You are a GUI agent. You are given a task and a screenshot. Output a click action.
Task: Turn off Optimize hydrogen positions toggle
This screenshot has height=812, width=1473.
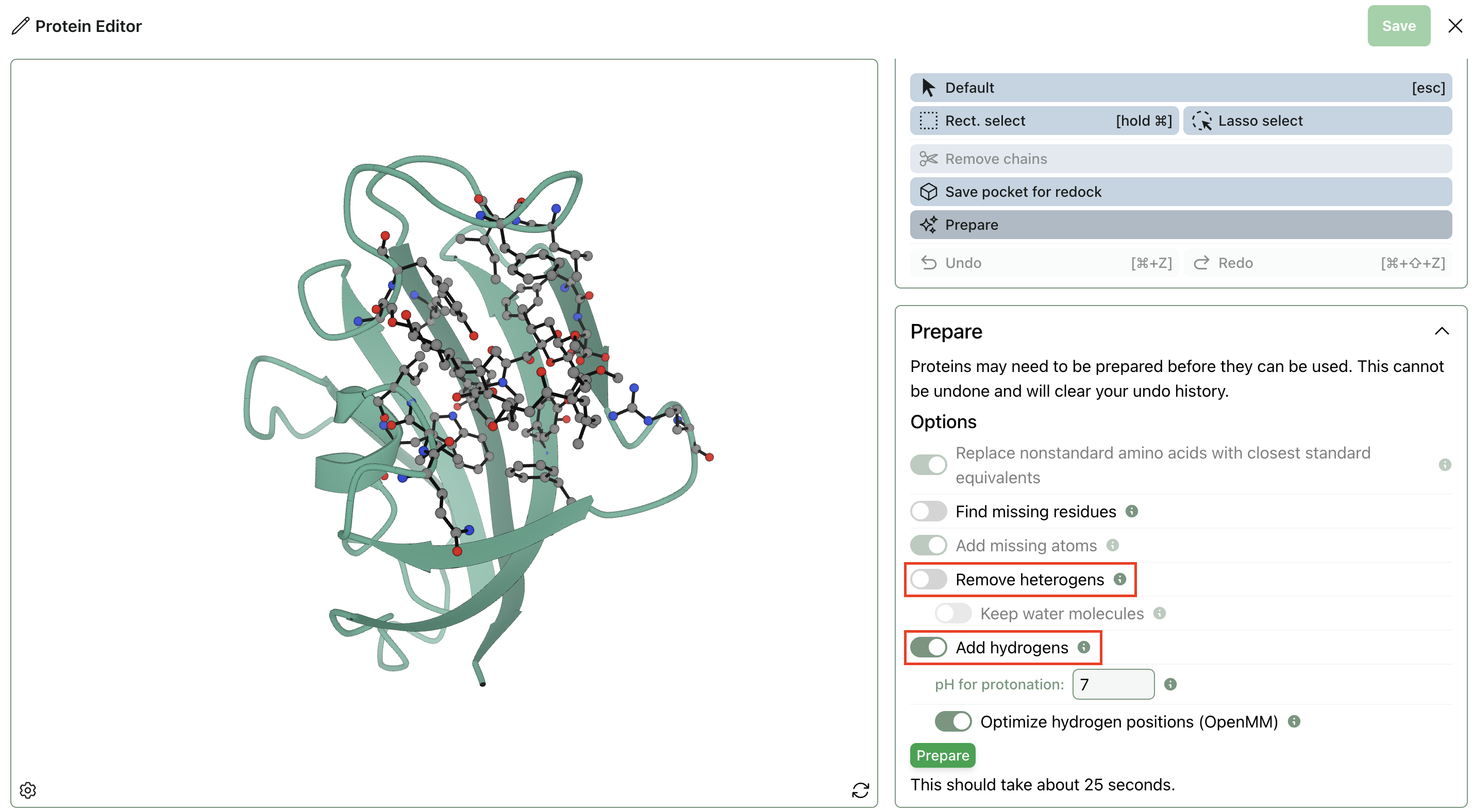click(952, 721)
